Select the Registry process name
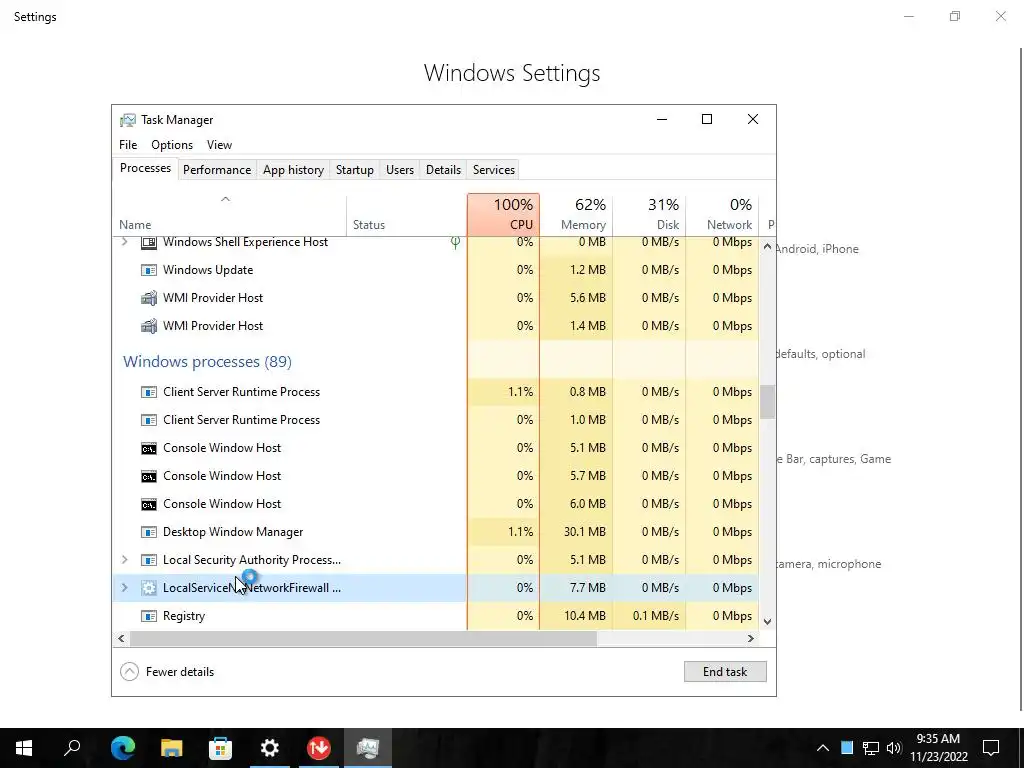Screen dimensions: 1024x768 tap(184, 616)
